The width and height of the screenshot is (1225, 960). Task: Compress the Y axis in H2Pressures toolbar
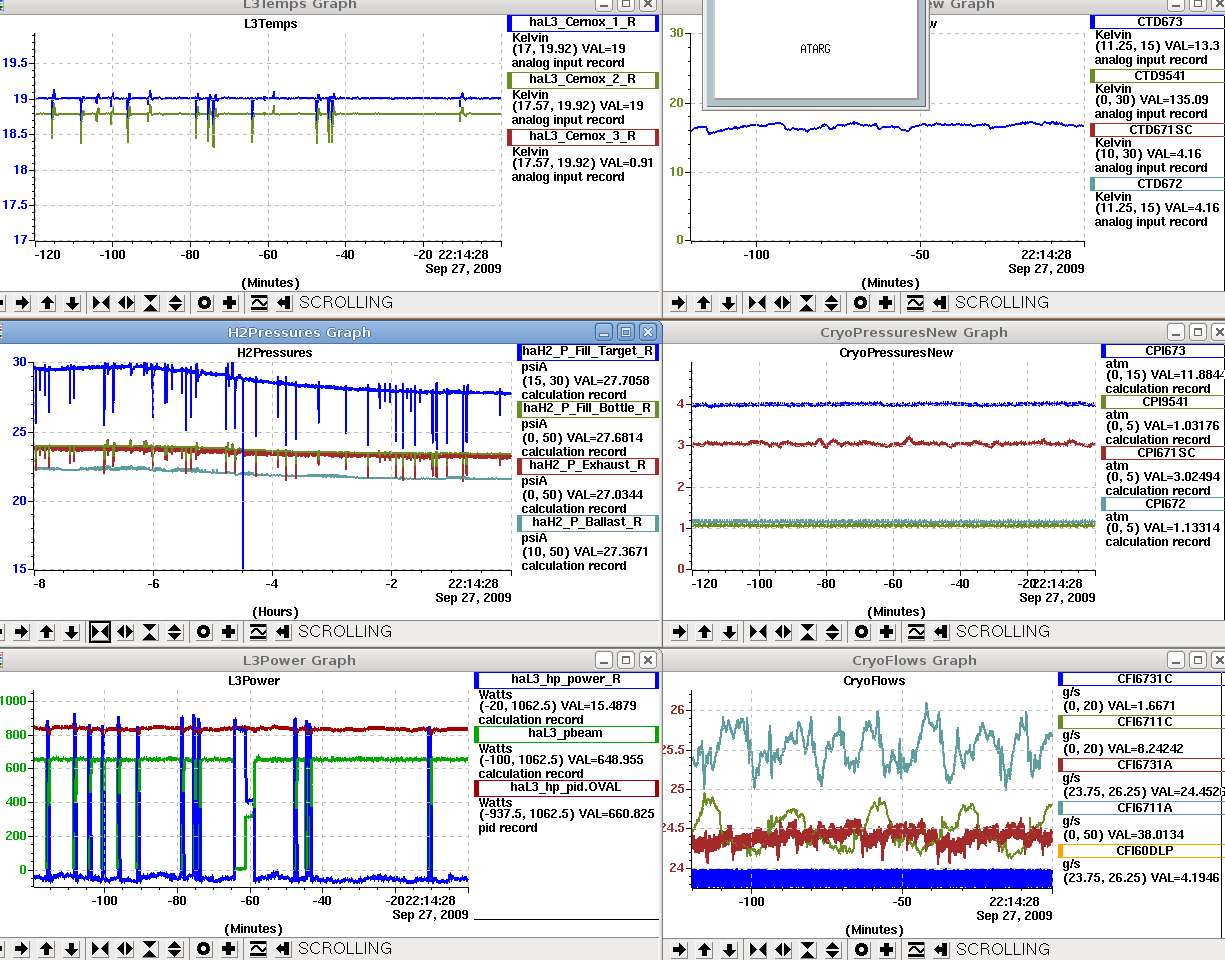[x=150, y=631]
